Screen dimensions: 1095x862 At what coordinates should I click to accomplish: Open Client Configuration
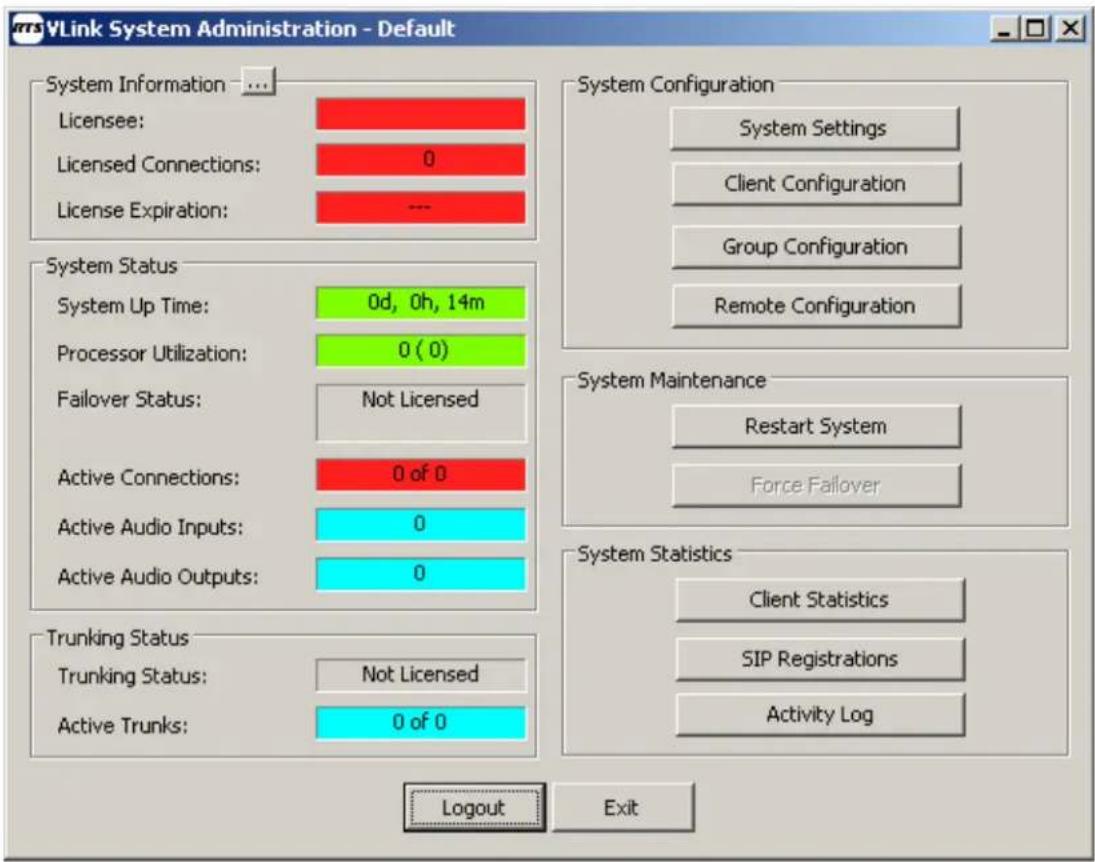pyautogui.click(x=816, y=184)
